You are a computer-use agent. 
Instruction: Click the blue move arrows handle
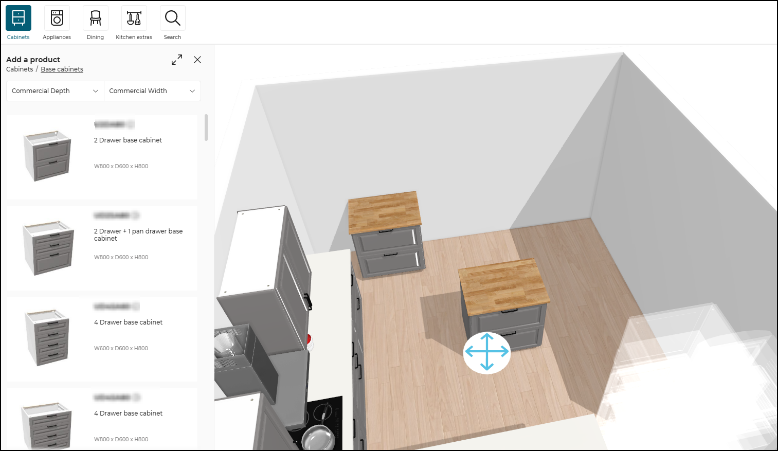click(x=486, y=353)
